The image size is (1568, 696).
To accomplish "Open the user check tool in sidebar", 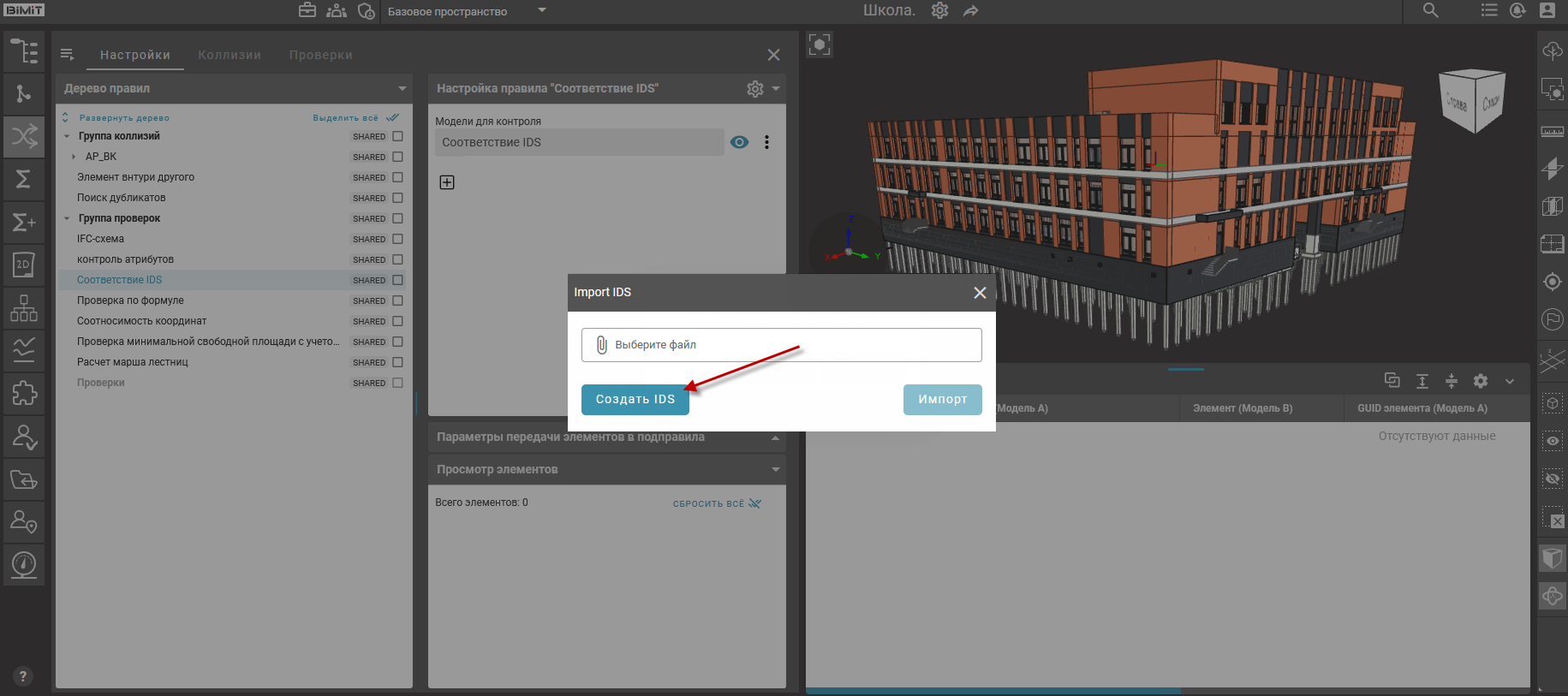I will (x=24, y=437).
